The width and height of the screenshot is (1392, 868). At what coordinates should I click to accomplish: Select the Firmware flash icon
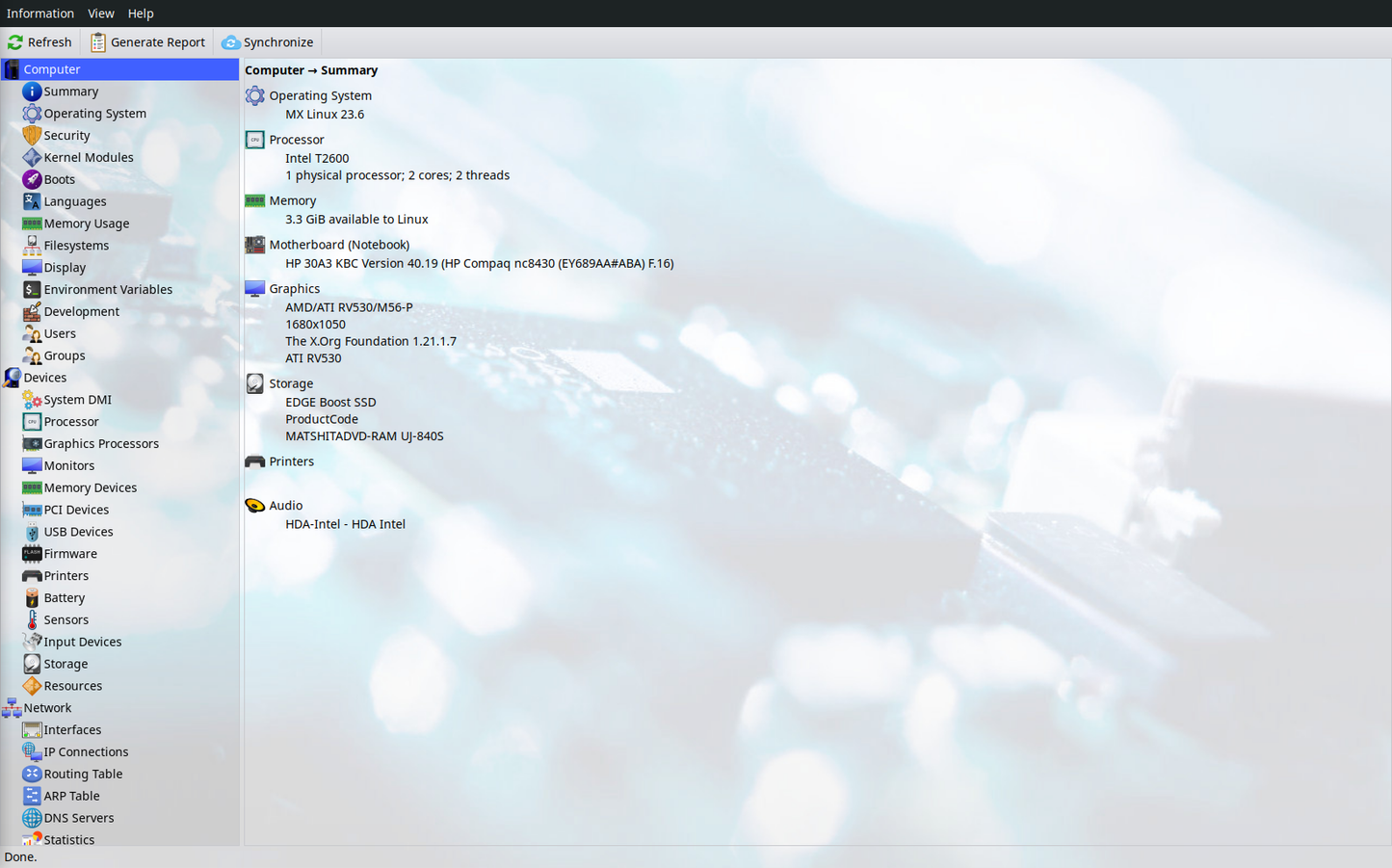tap(32, 554)
